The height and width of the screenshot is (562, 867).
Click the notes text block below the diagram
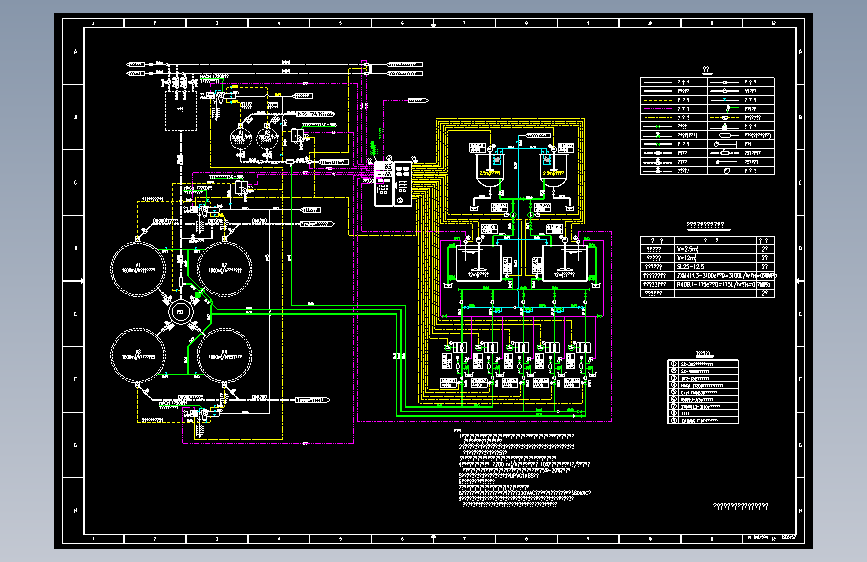[523, 468]
